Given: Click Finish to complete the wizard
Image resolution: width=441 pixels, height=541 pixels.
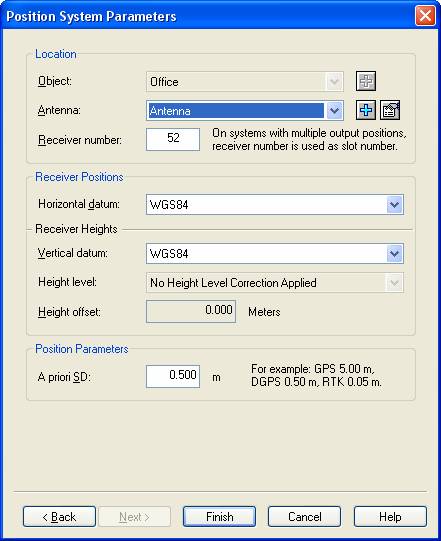Looking at the screenshot, I should pyautogui.click(x=219, y=517).
